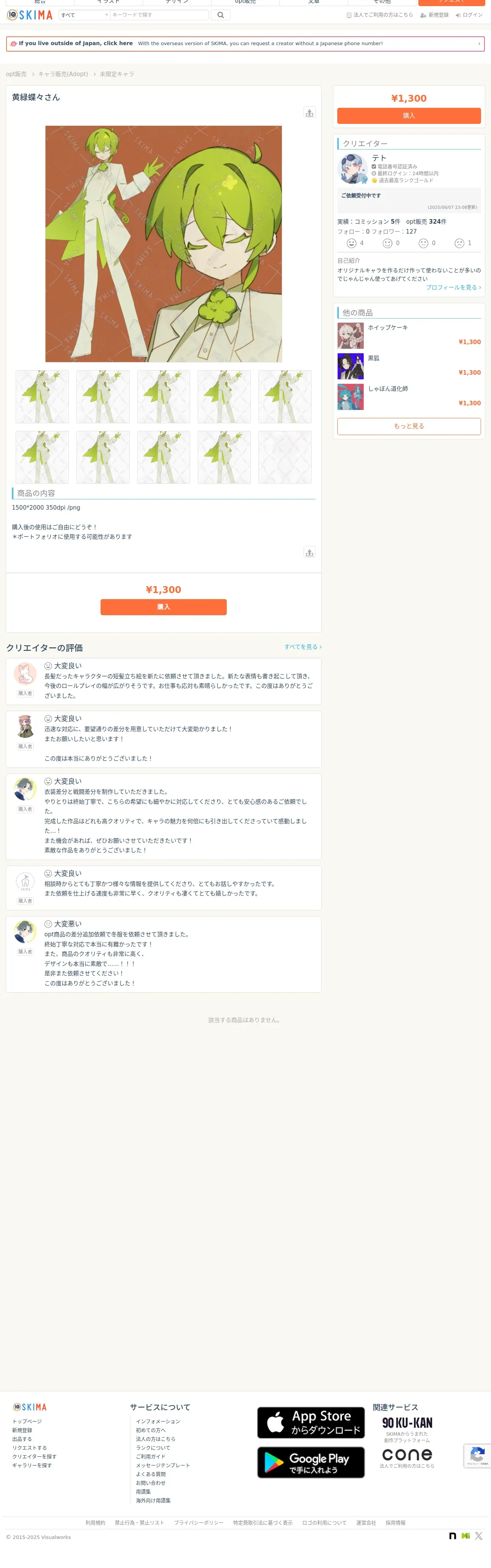Open 海外向け用語集 footer link
Screen dimensions: 491x1568
[x=153, y=1500]
